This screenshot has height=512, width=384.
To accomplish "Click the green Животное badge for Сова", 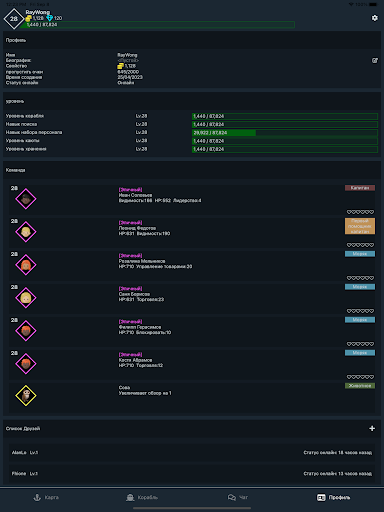I will point(360,386).
